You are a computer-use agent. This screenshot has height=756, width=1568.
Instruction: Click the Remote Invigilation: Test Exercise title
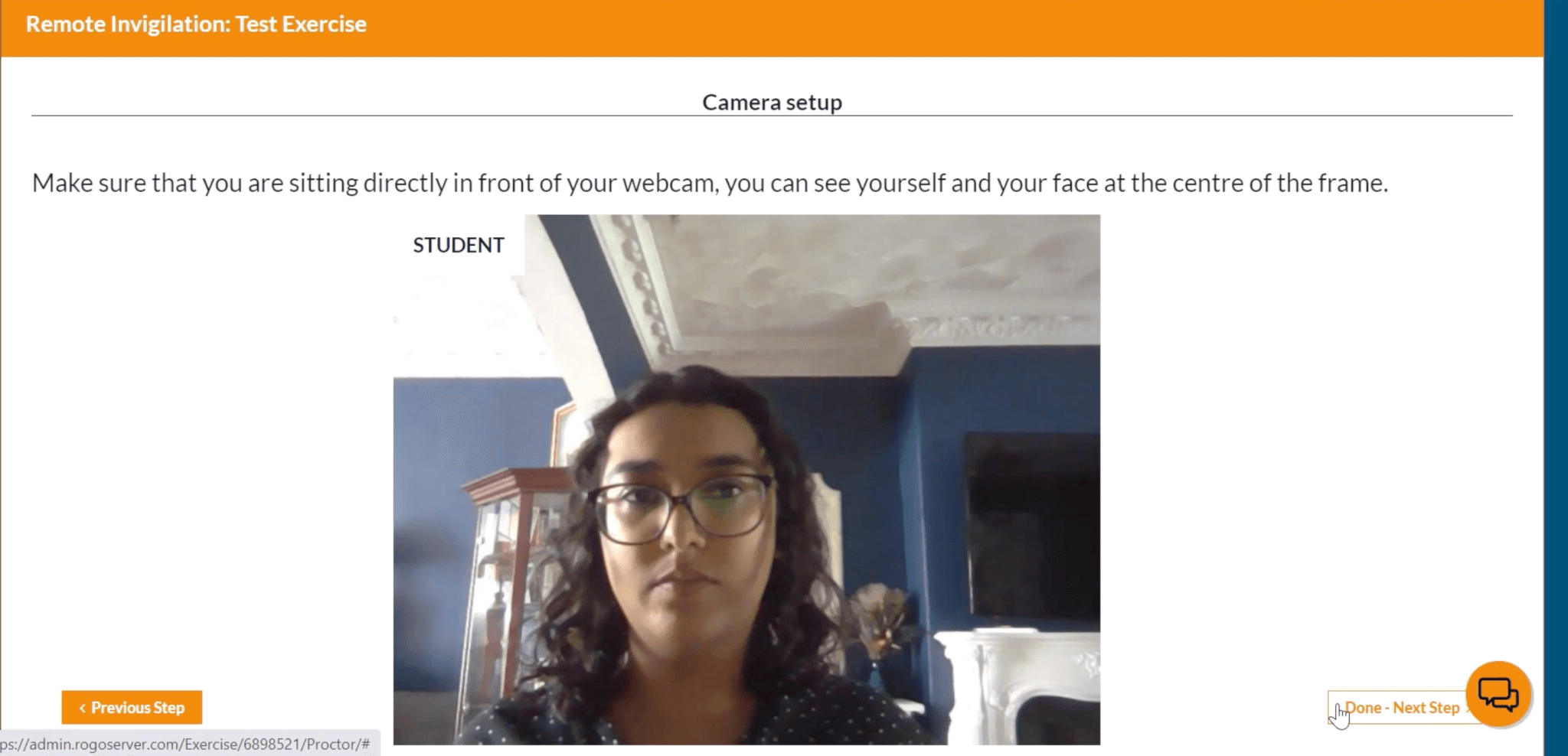point(196,24)
